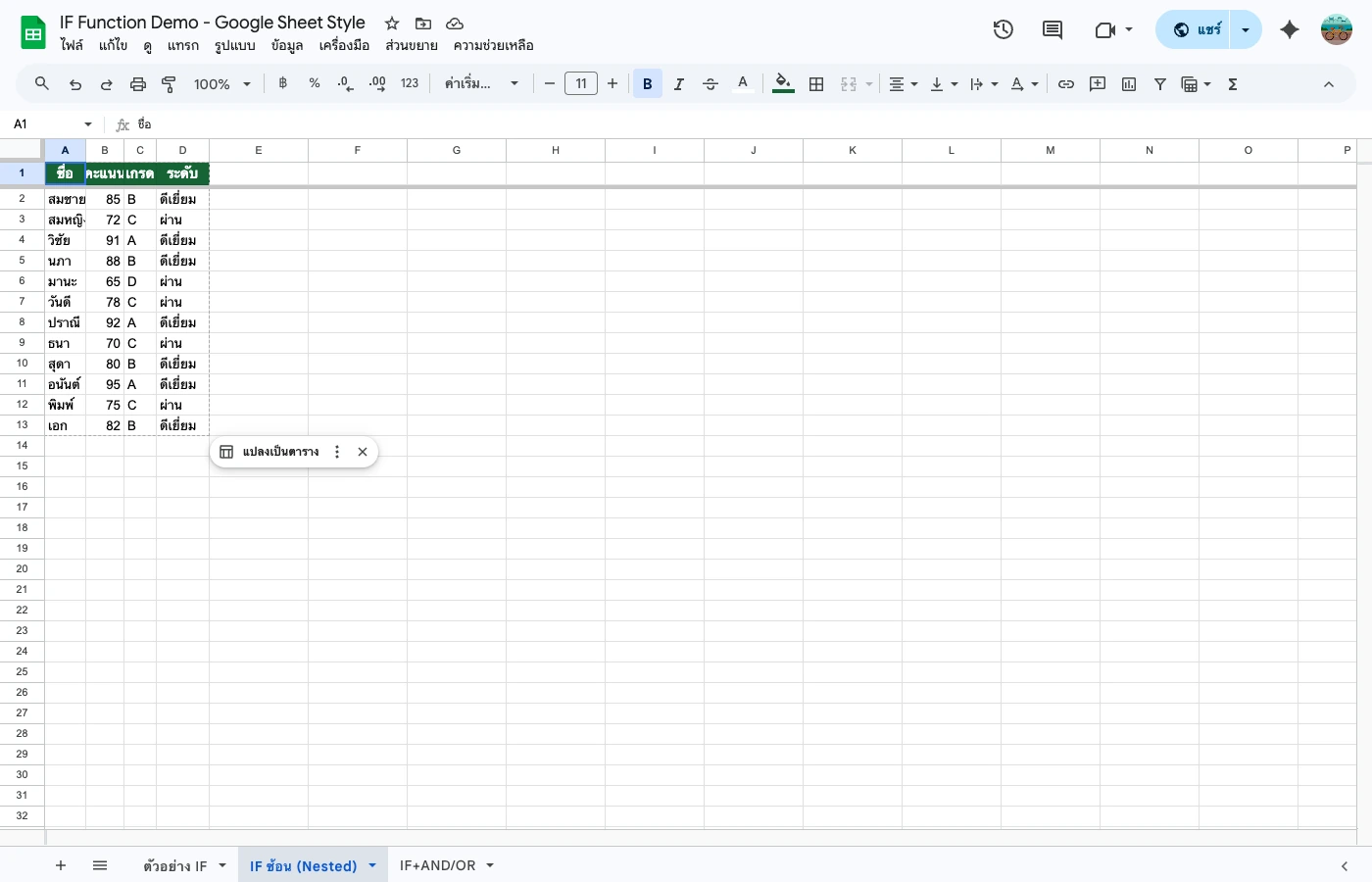Viewport: 1372px width, 882px height.
Task: Expand the borders options dropdown
Action: 816,84
